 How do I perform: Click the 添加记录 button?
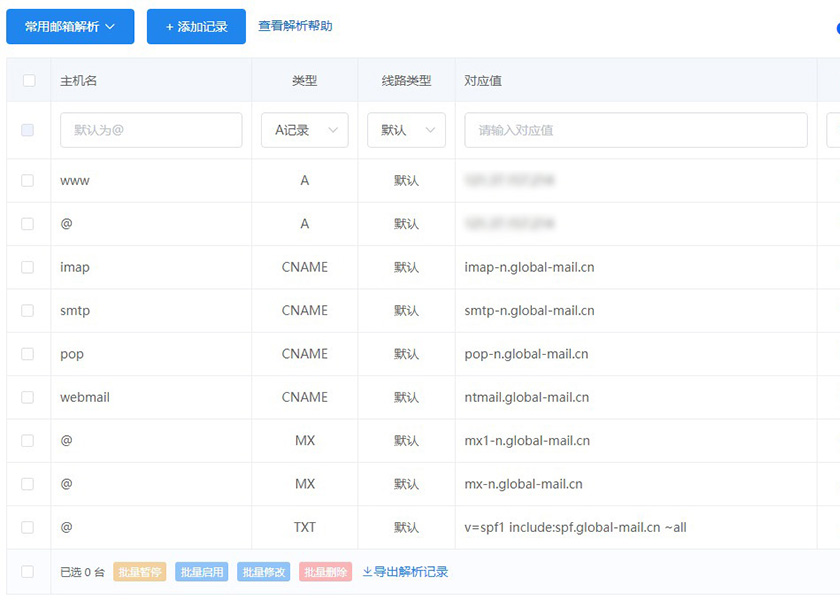pyautogui.click(x=194, y=27)
